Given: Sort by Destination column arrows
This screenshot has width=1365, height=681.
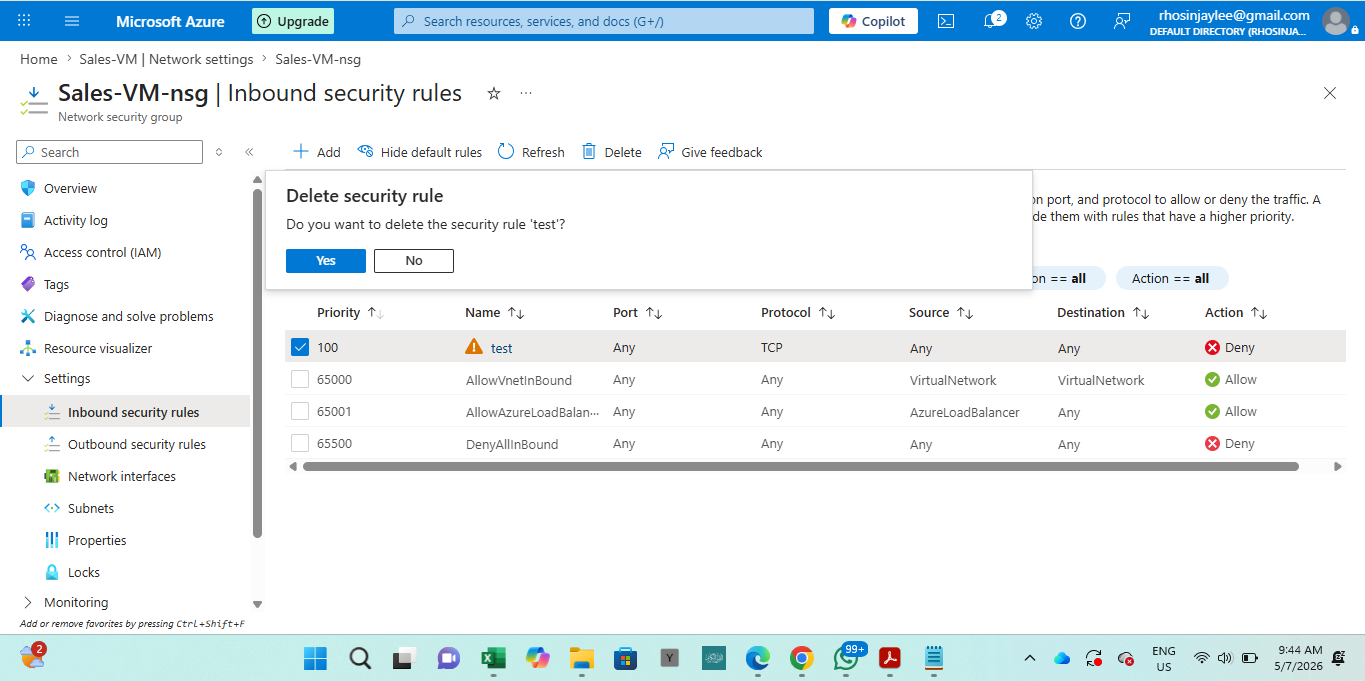Looking at the screenshot, I should click(1141, 313).
